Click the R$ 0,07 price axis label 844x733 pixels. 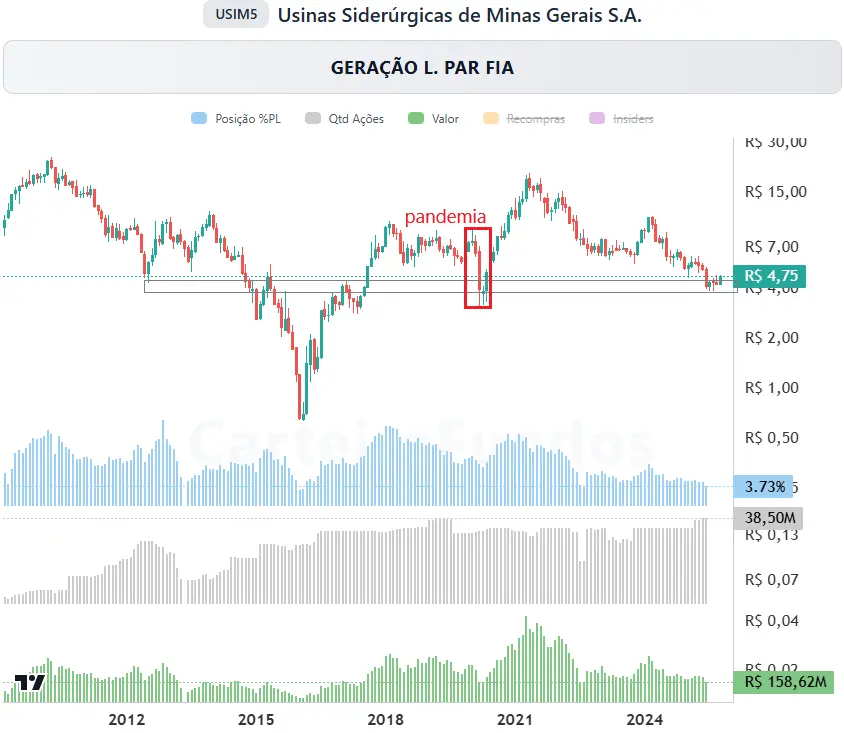pos(772,580)
